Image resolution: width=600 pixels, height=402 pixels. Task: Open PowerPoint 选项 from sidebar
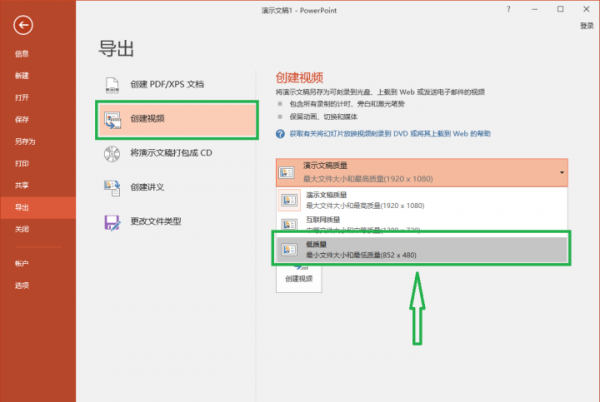click(x=22, y=285)
